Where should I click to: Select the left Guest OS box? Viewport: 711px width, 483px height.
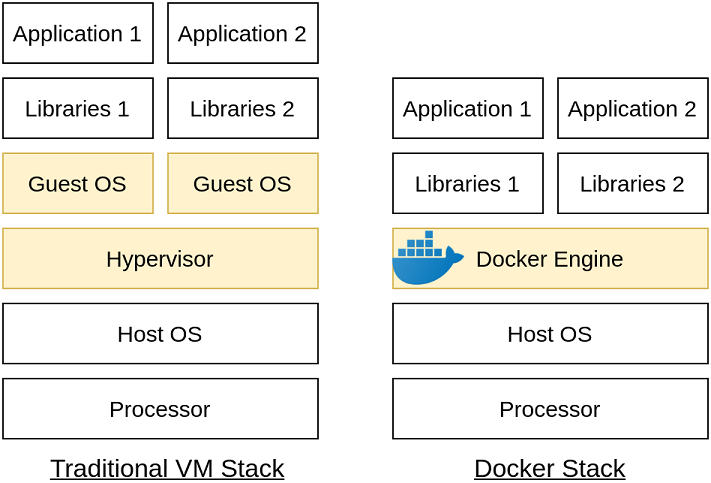(78, 183)
